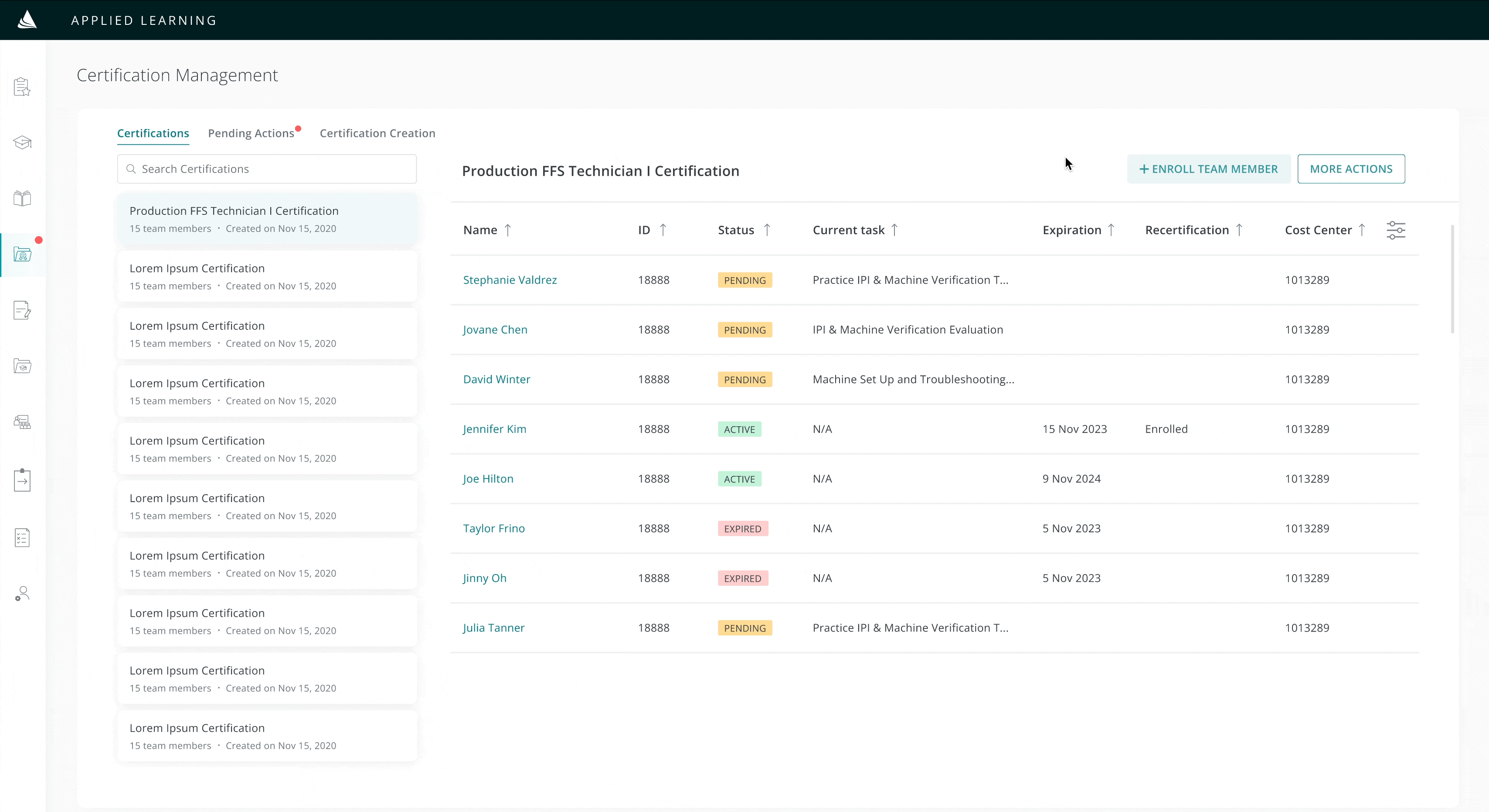Open Stephanie Valdrez's profile link
This screenshot has height=812, width=1489.
[509, 280]
